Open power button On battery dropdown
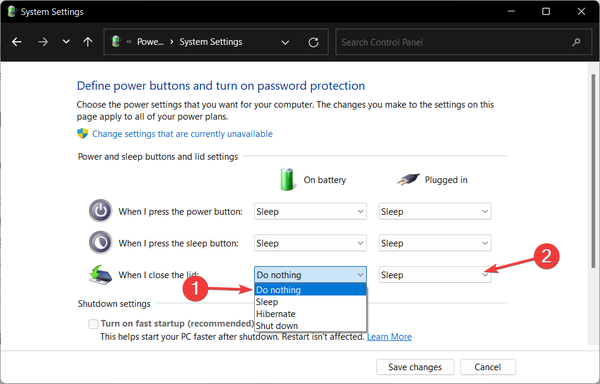Screen dimensions: 600x384 (x=310, y=212)
